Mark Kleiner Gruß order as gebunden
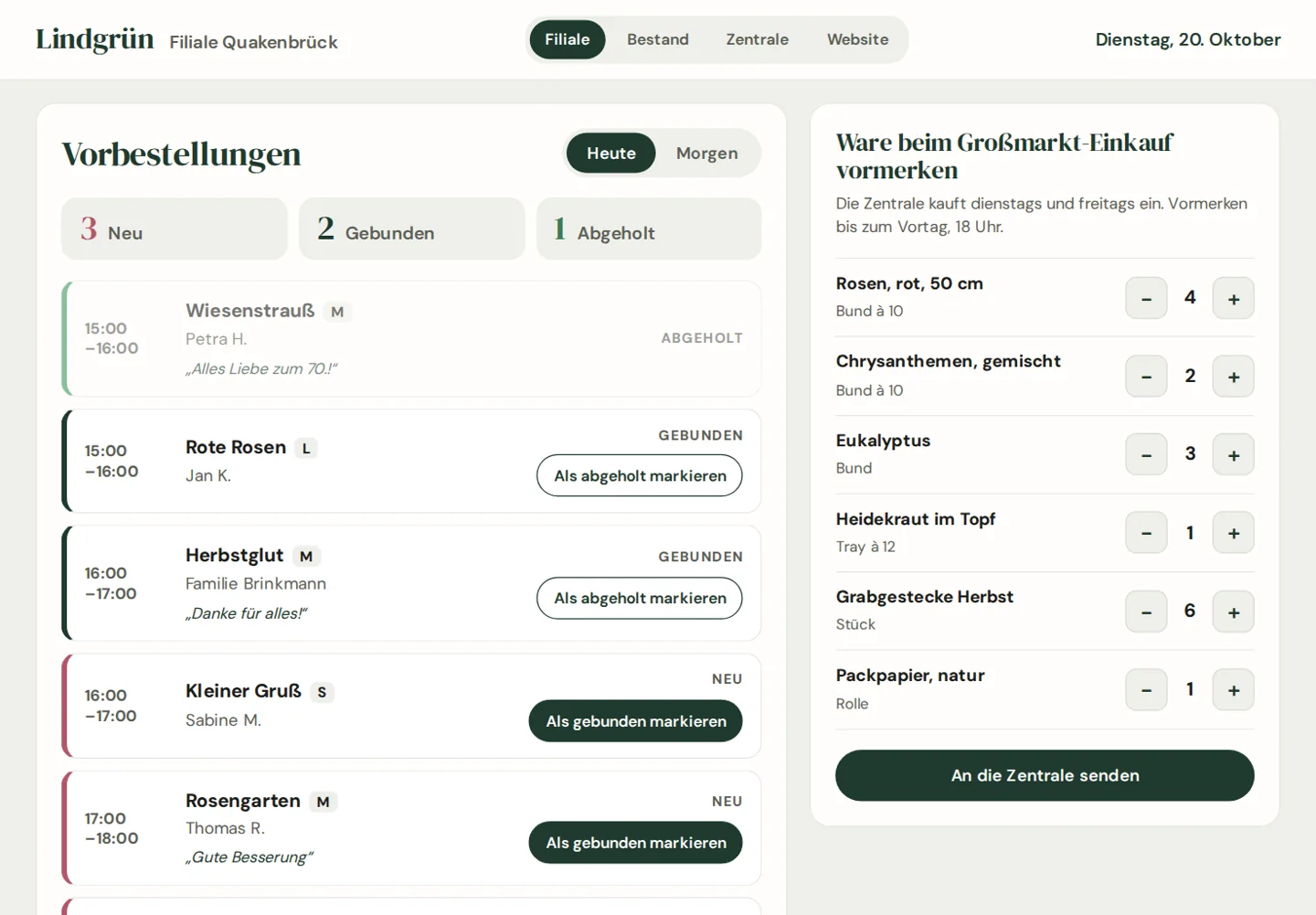 click(636, 721)
